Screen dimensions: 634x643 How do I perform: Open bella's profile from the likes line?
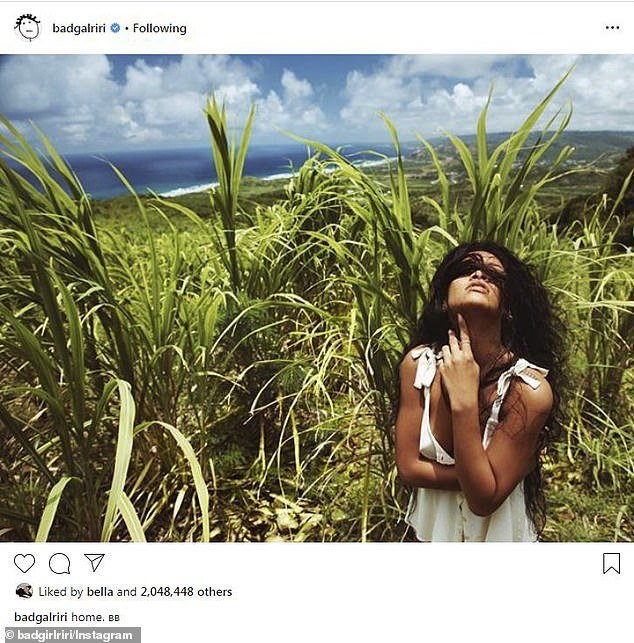tap(99, 592)
